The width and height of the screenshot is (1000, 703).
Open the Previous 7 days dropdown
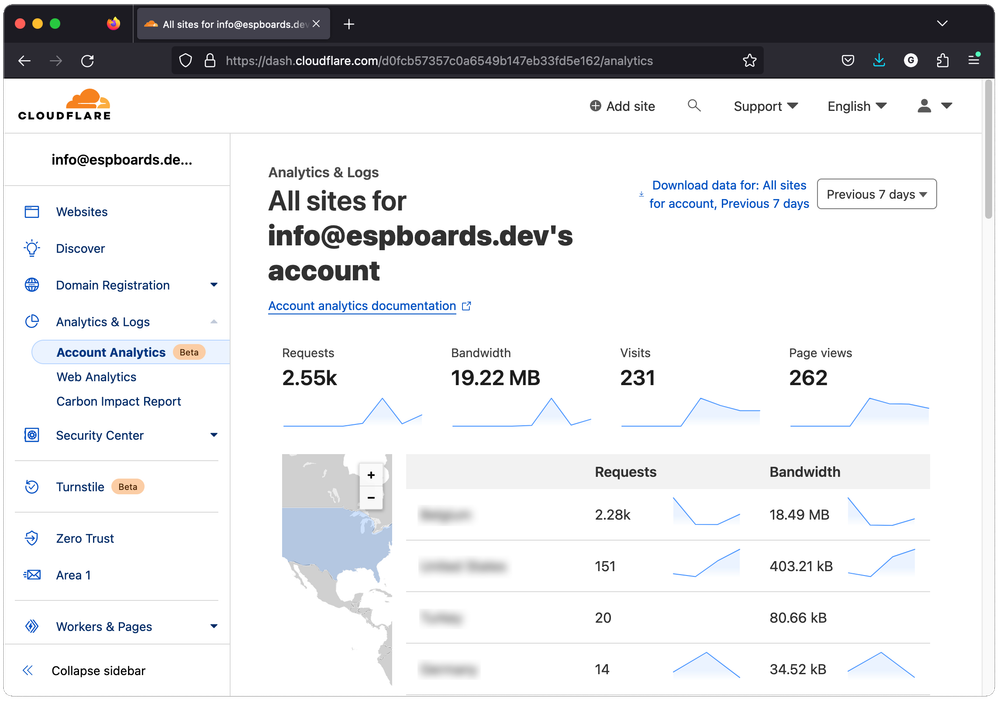(x=876, y=194)
